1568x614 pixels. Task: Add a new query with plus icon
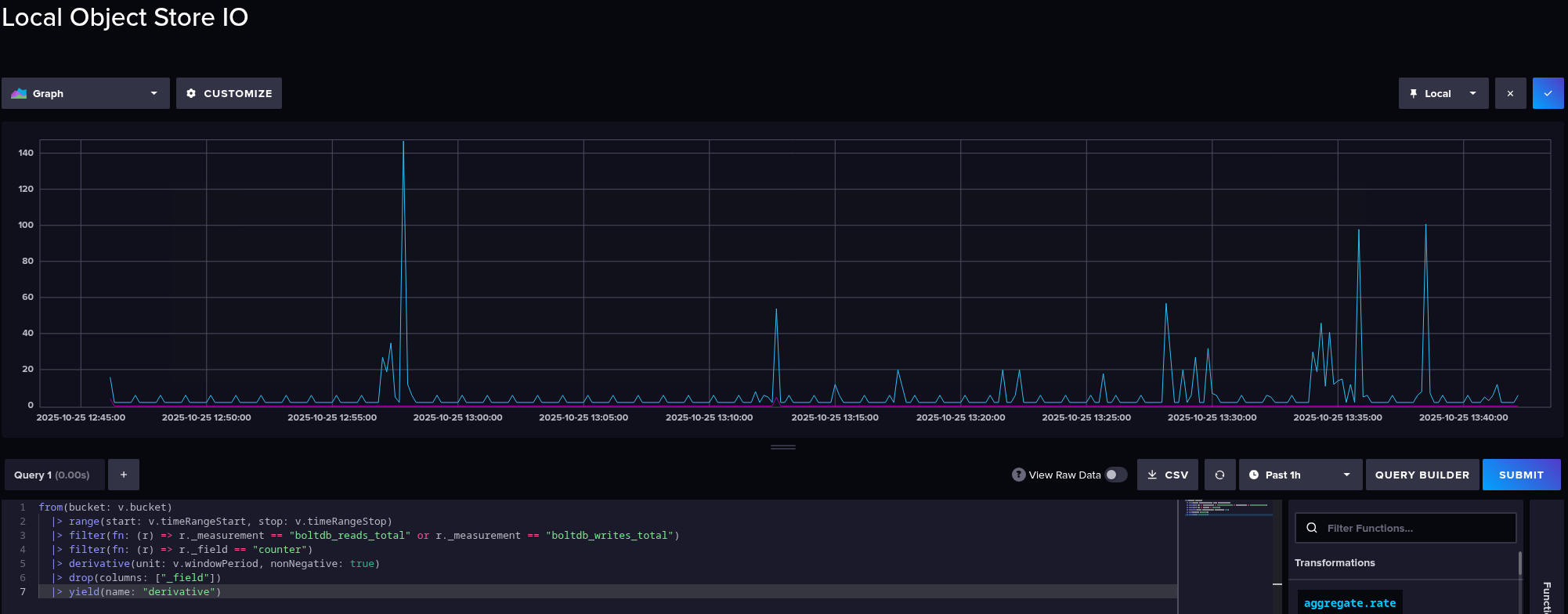[x=124, y=475]
